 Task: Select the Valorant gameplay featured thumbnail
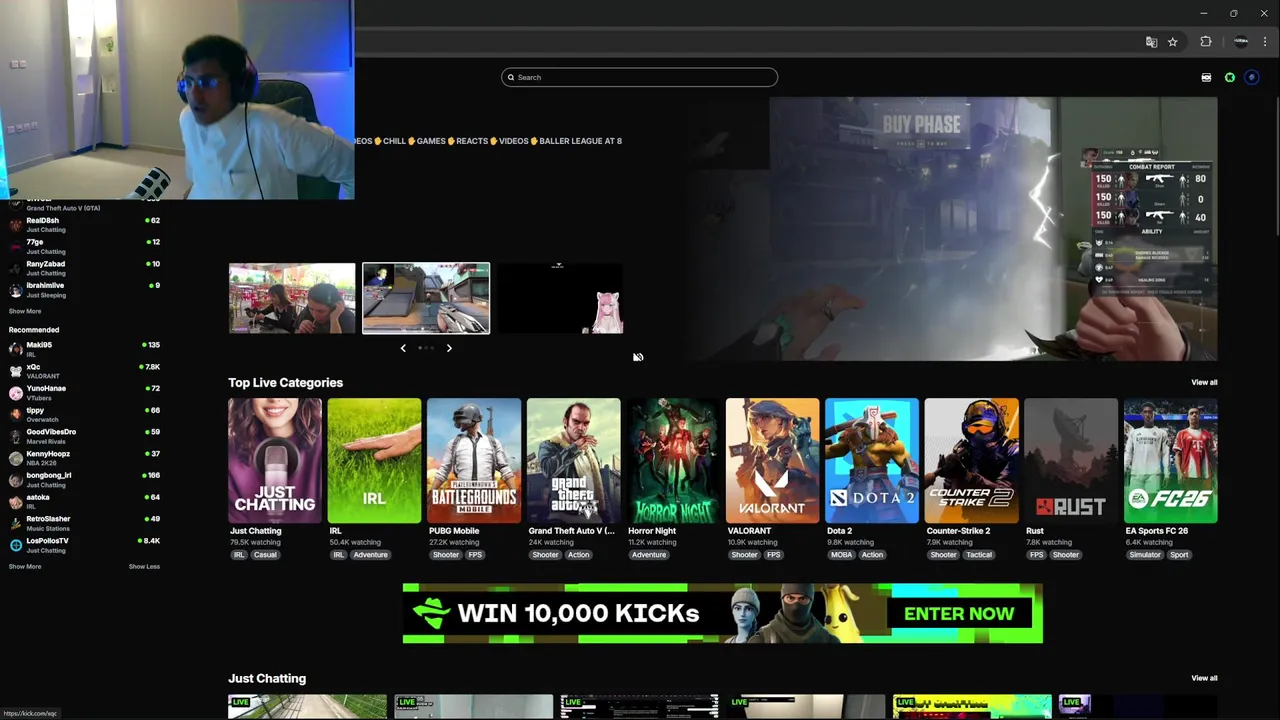click(426, 298)
